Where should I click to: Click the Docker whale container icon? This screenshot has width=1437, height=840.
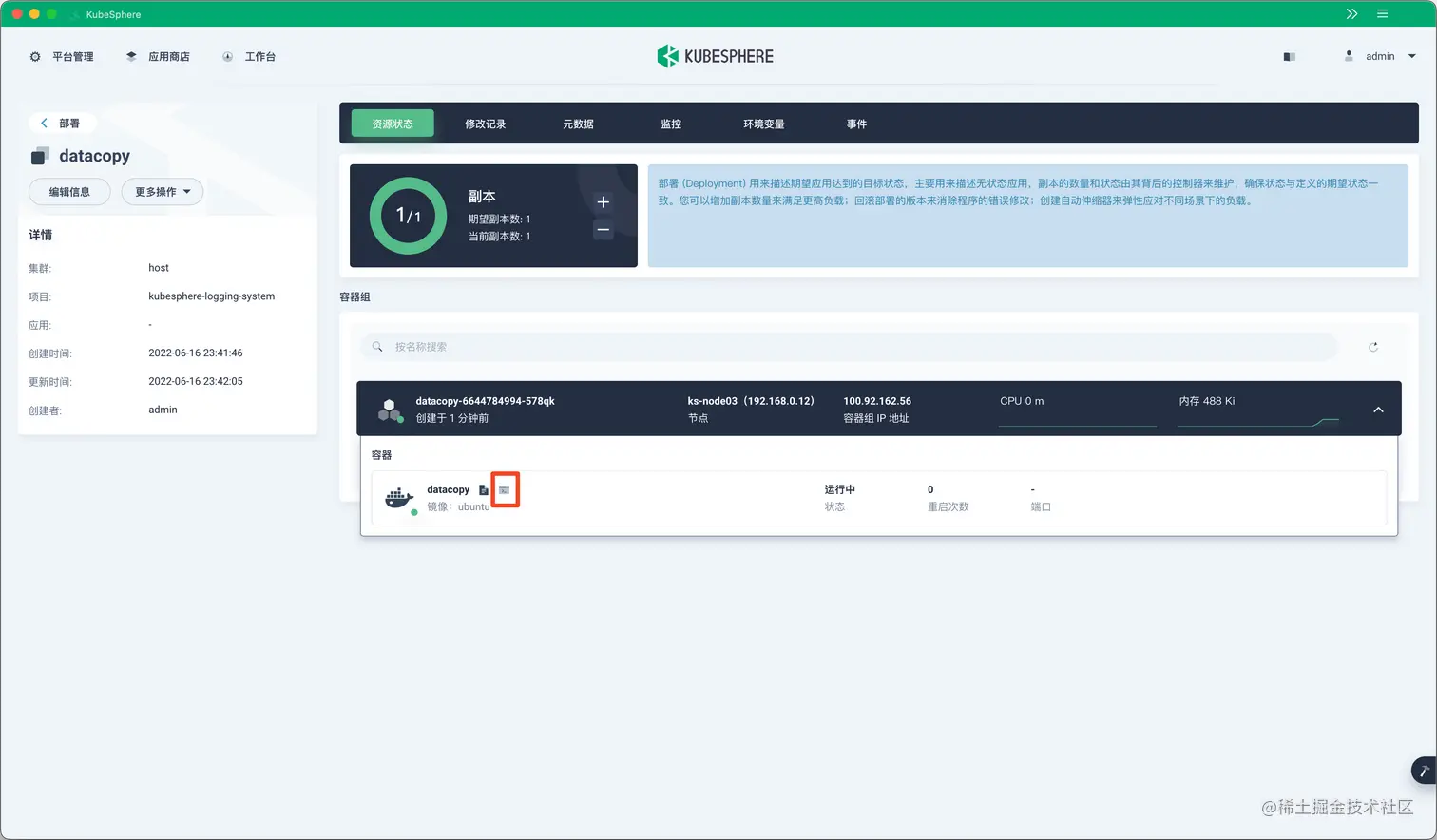click(399, 498)
